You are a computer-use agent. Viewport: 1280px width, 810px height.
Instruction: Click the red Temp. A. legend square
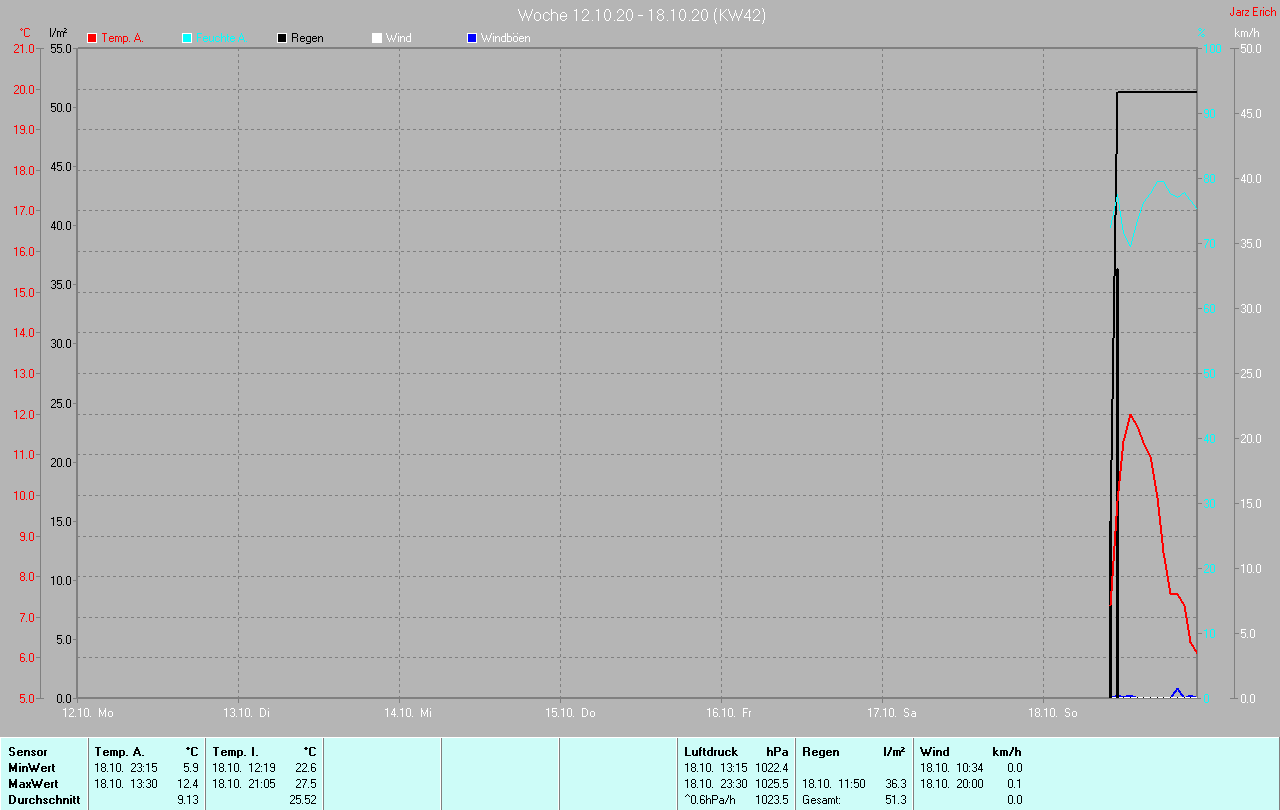click(x=92, y=38)
